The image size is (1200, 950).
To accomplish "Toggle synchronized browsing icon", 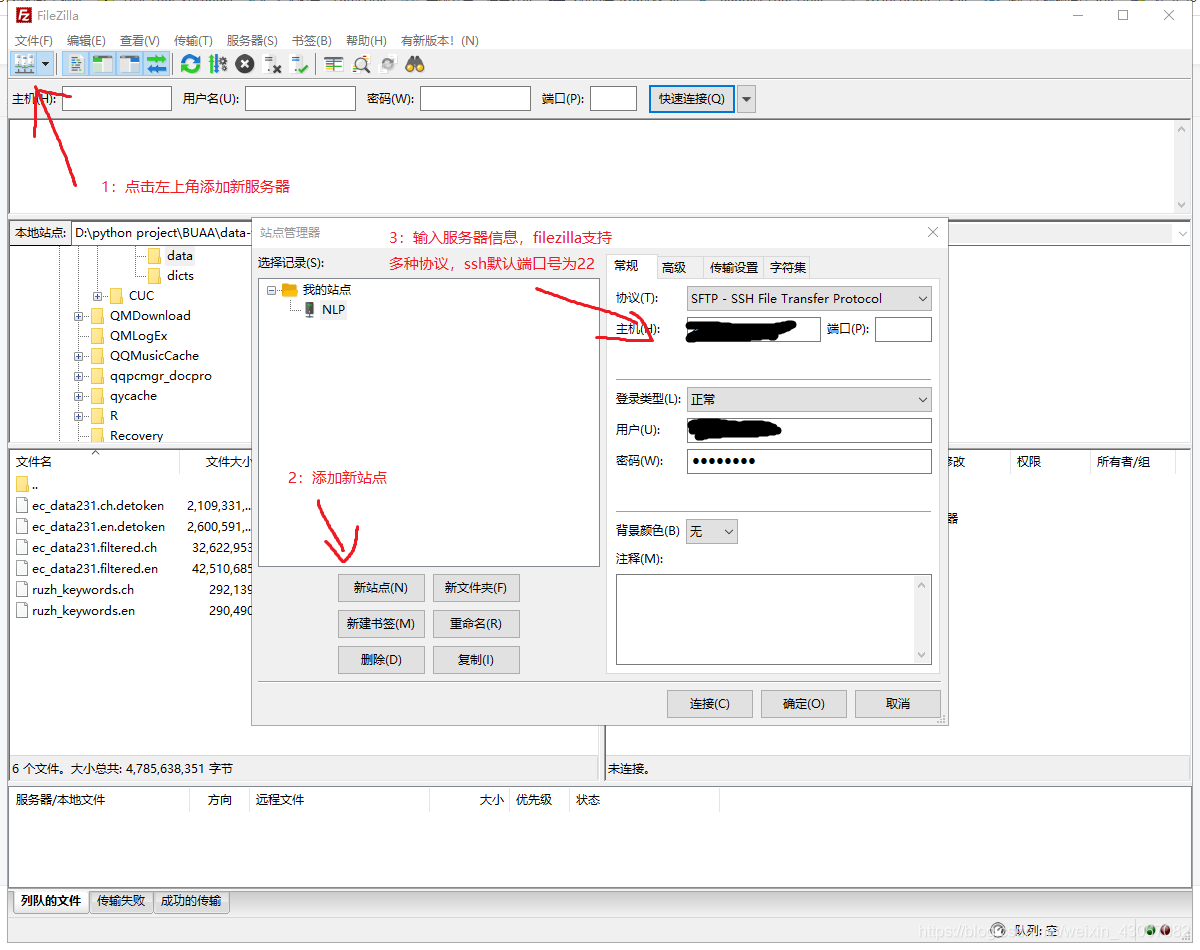I will coord(388,64).
